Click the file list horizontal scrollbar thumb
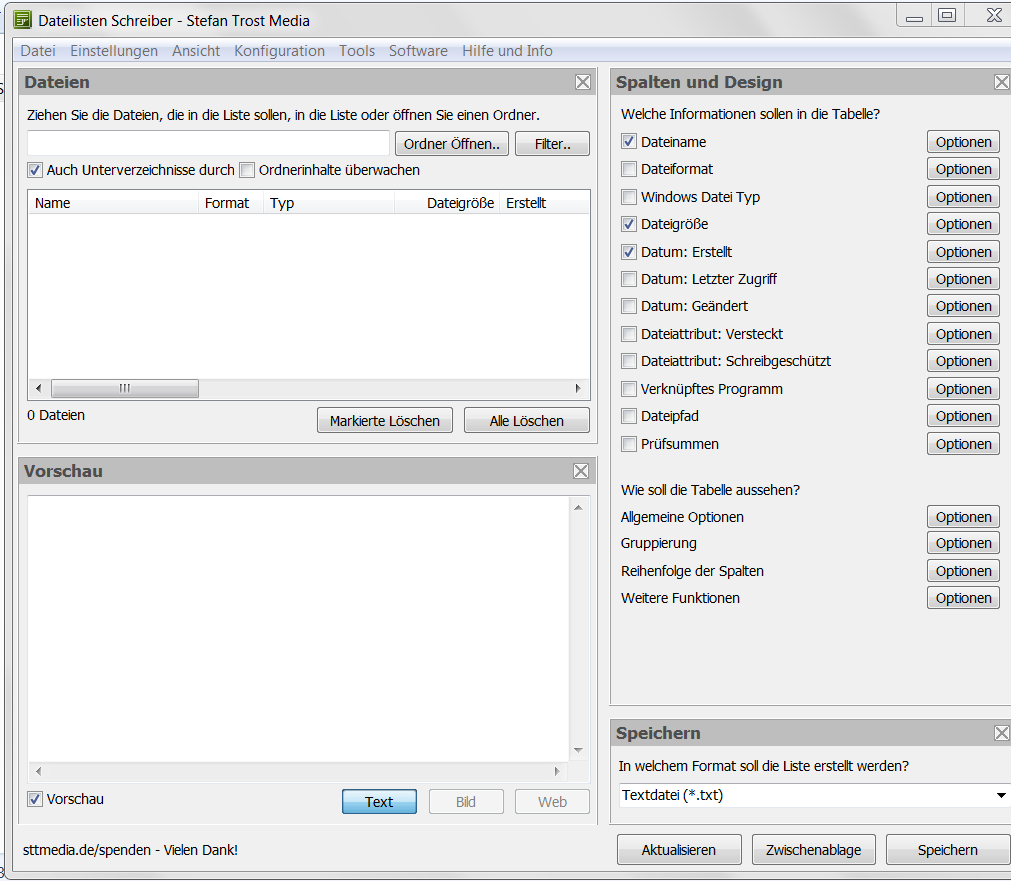 click(125, 389)
